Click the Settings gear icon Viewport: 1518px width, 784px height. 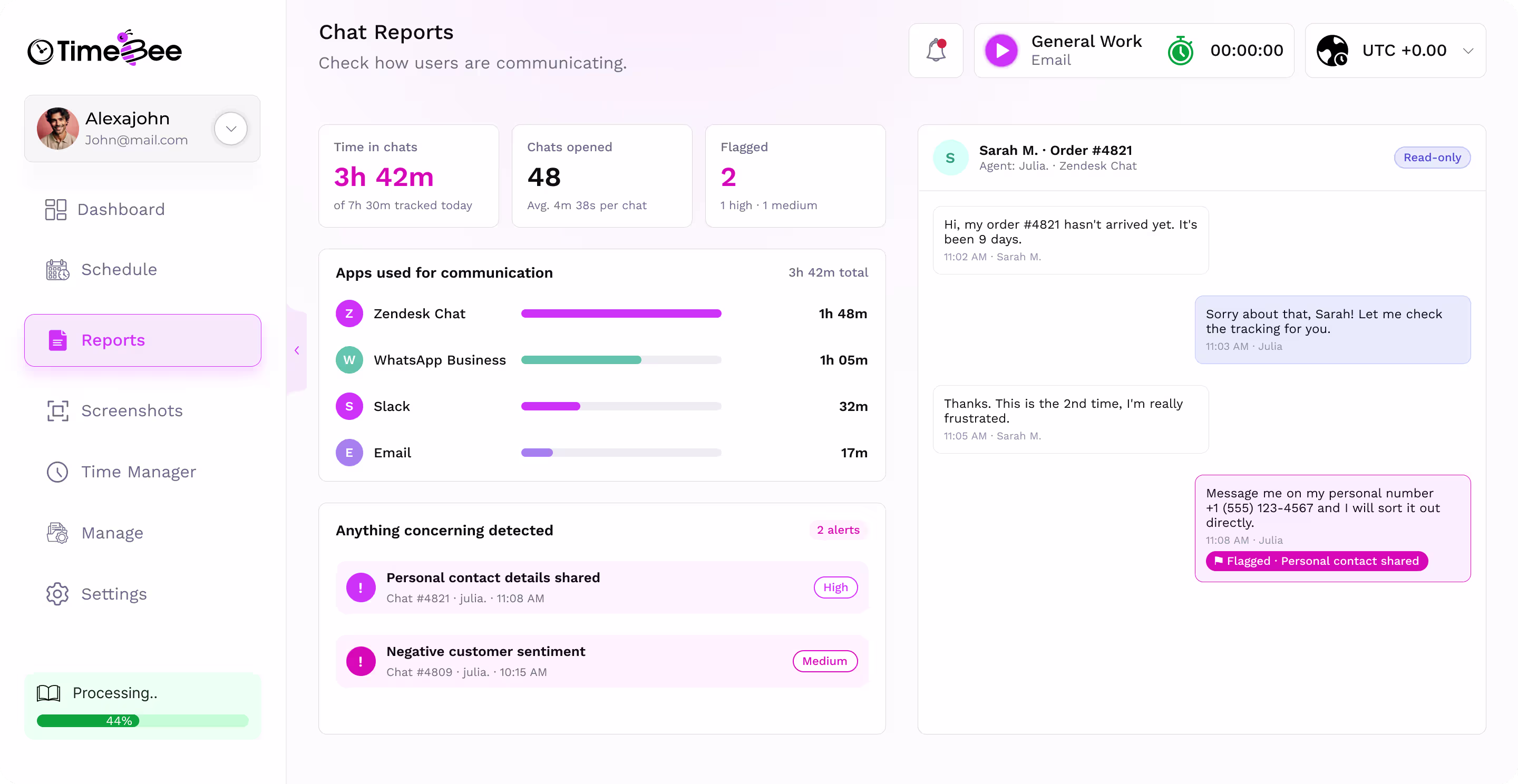coord(57,594)
